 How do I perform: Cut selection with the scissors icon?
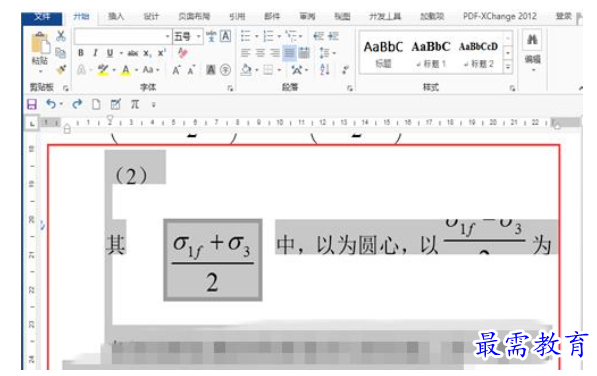click(x=61, y=36)
